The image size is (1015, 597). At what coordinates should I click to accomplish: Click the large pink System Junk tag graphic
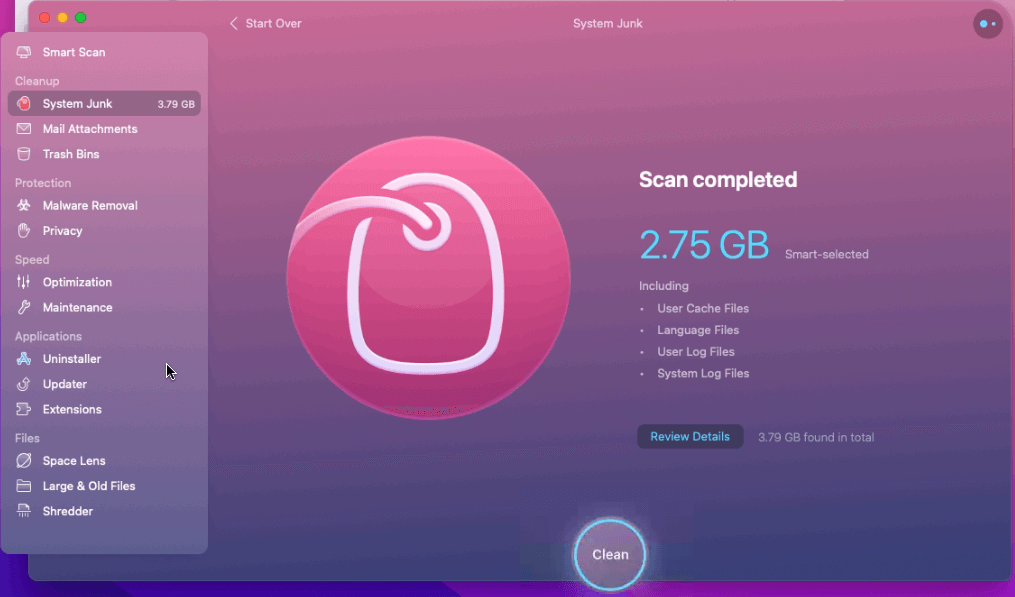click(429, 278)
